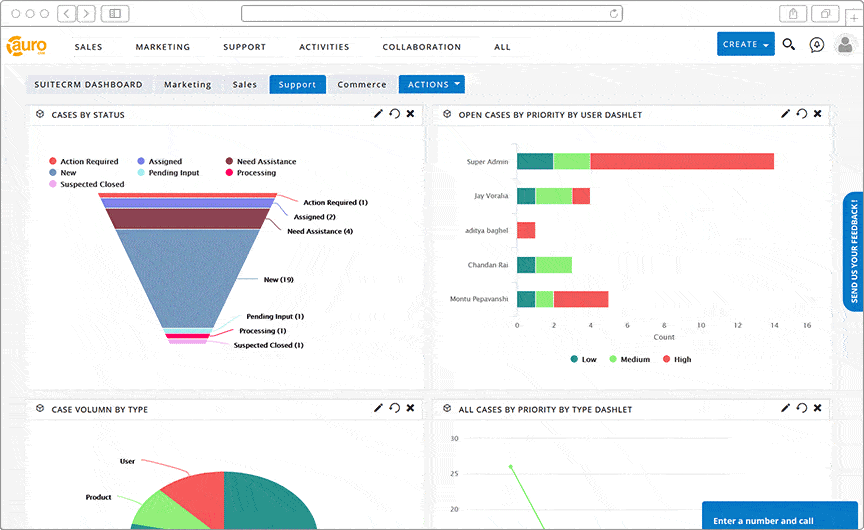Toggle High priority legend entry
This screenshot has width=864, height=530.
677,359
